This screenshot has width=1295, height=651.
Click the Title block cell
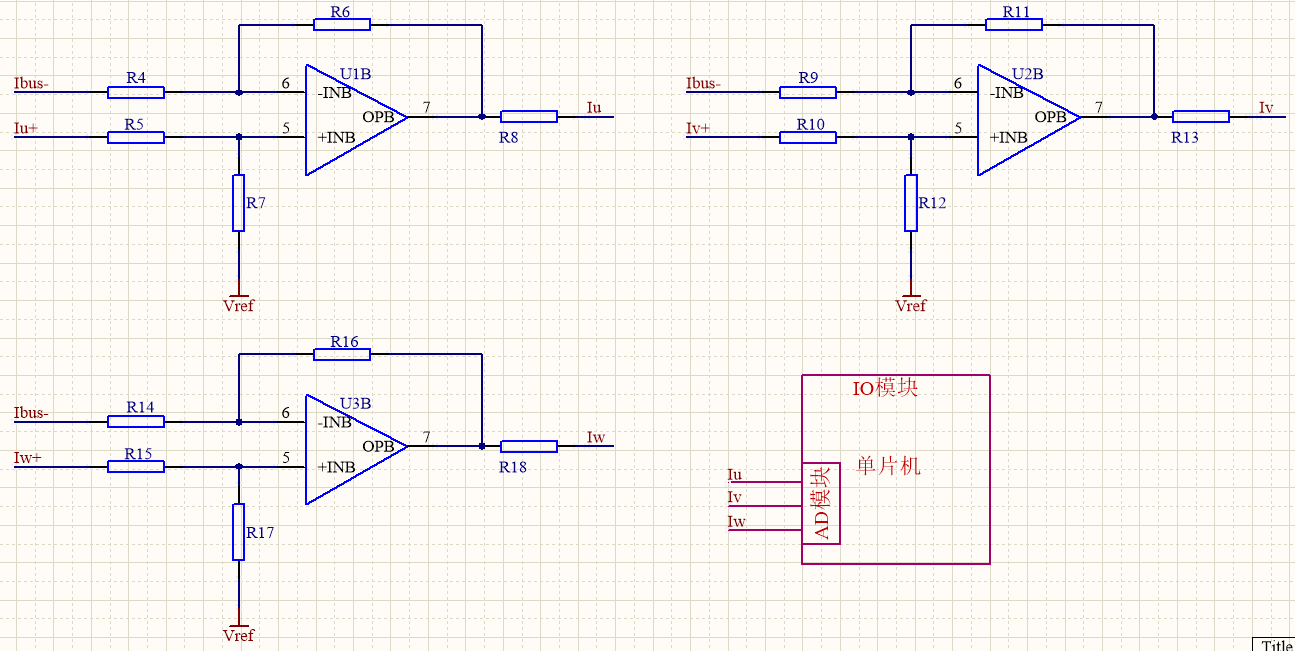point(1274,643)
